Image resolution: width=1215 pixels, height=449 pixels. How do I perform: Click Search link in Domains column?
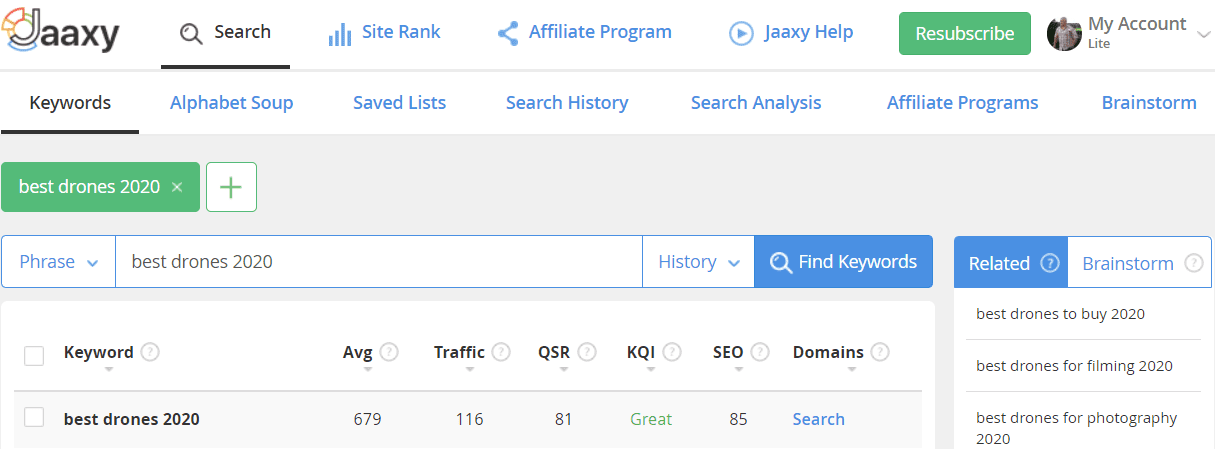[818, 419]
